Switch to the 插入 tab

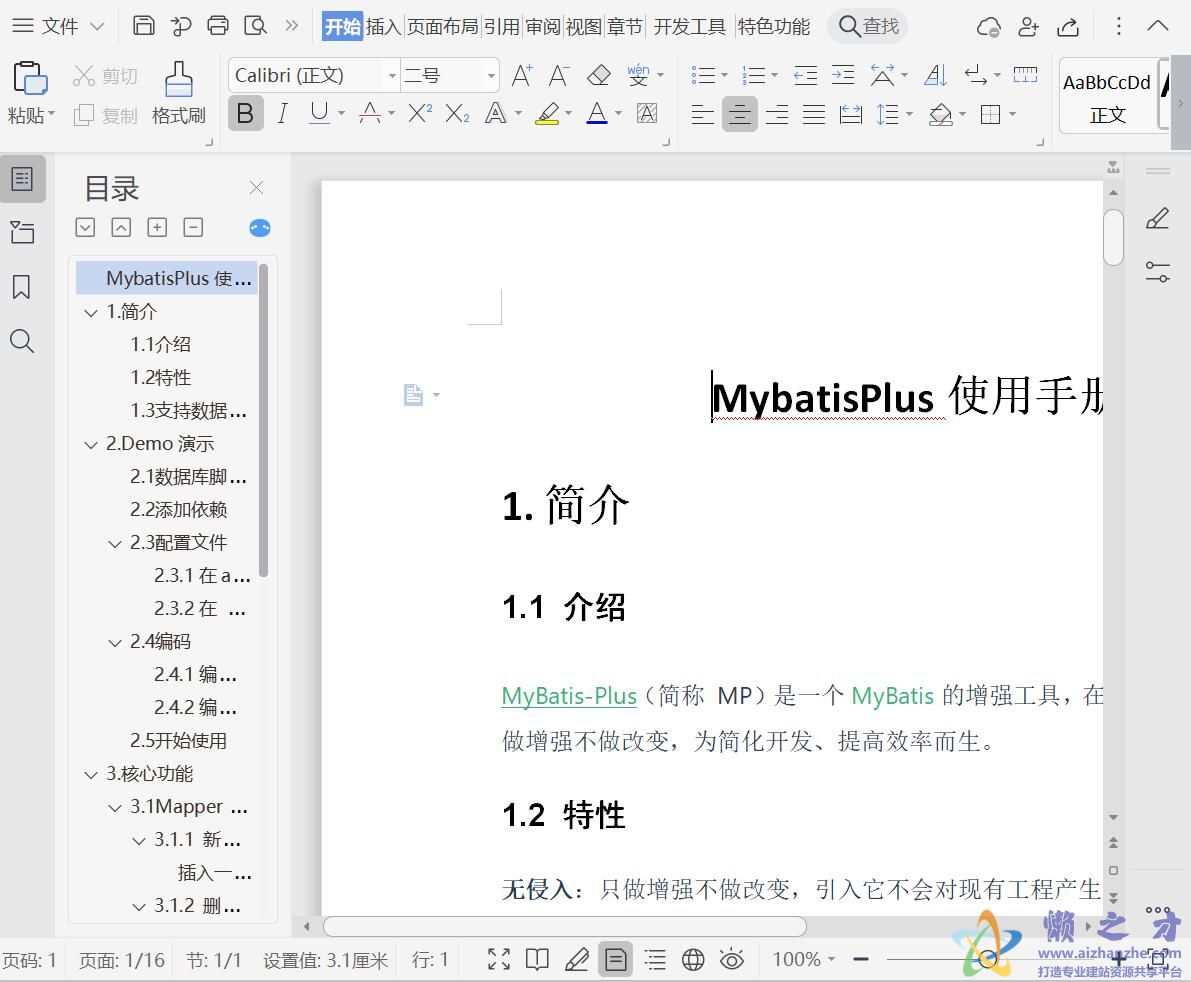point(384,27)
